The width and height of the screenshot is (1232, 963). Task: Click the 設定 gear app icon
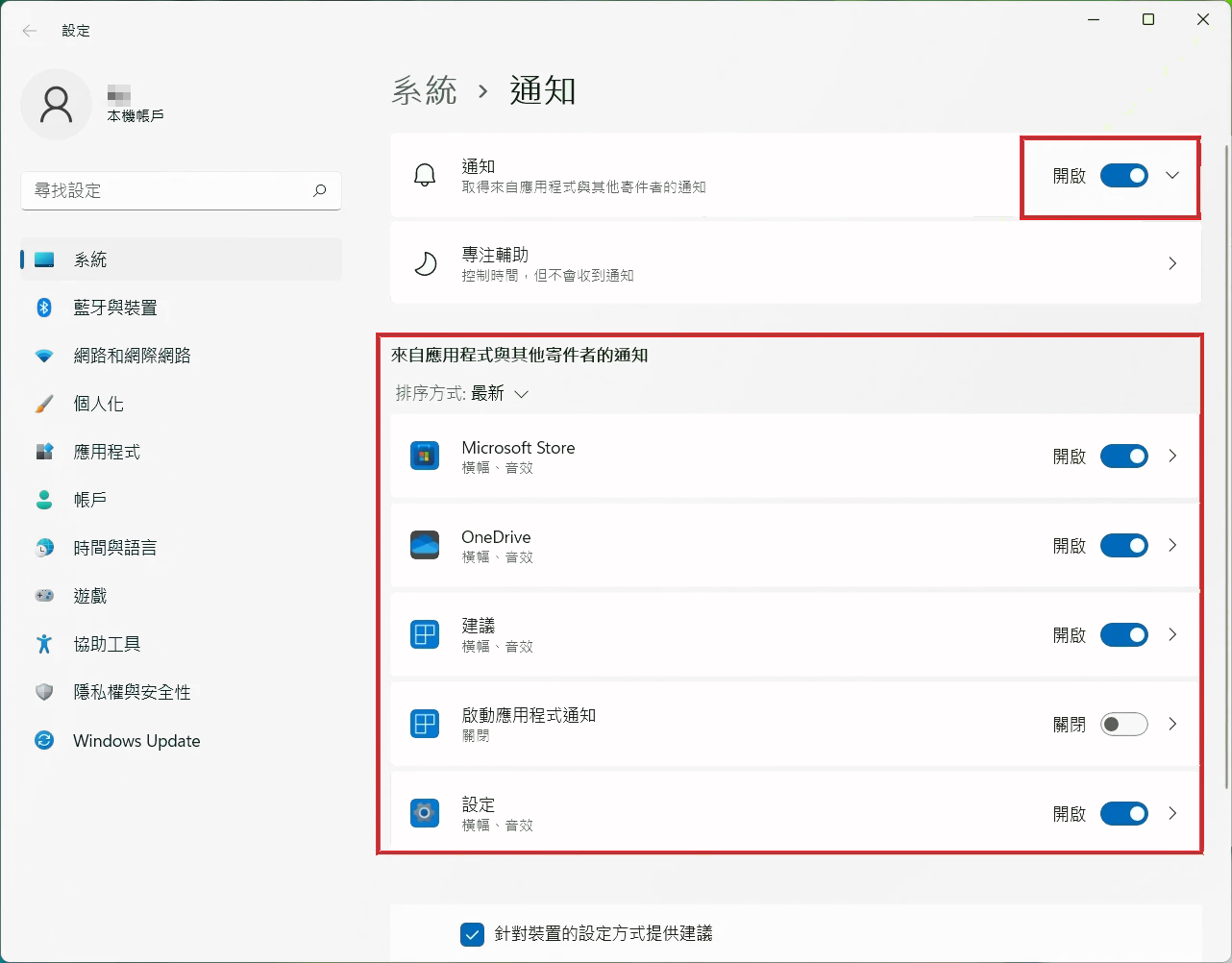click(x=425, y=813)
